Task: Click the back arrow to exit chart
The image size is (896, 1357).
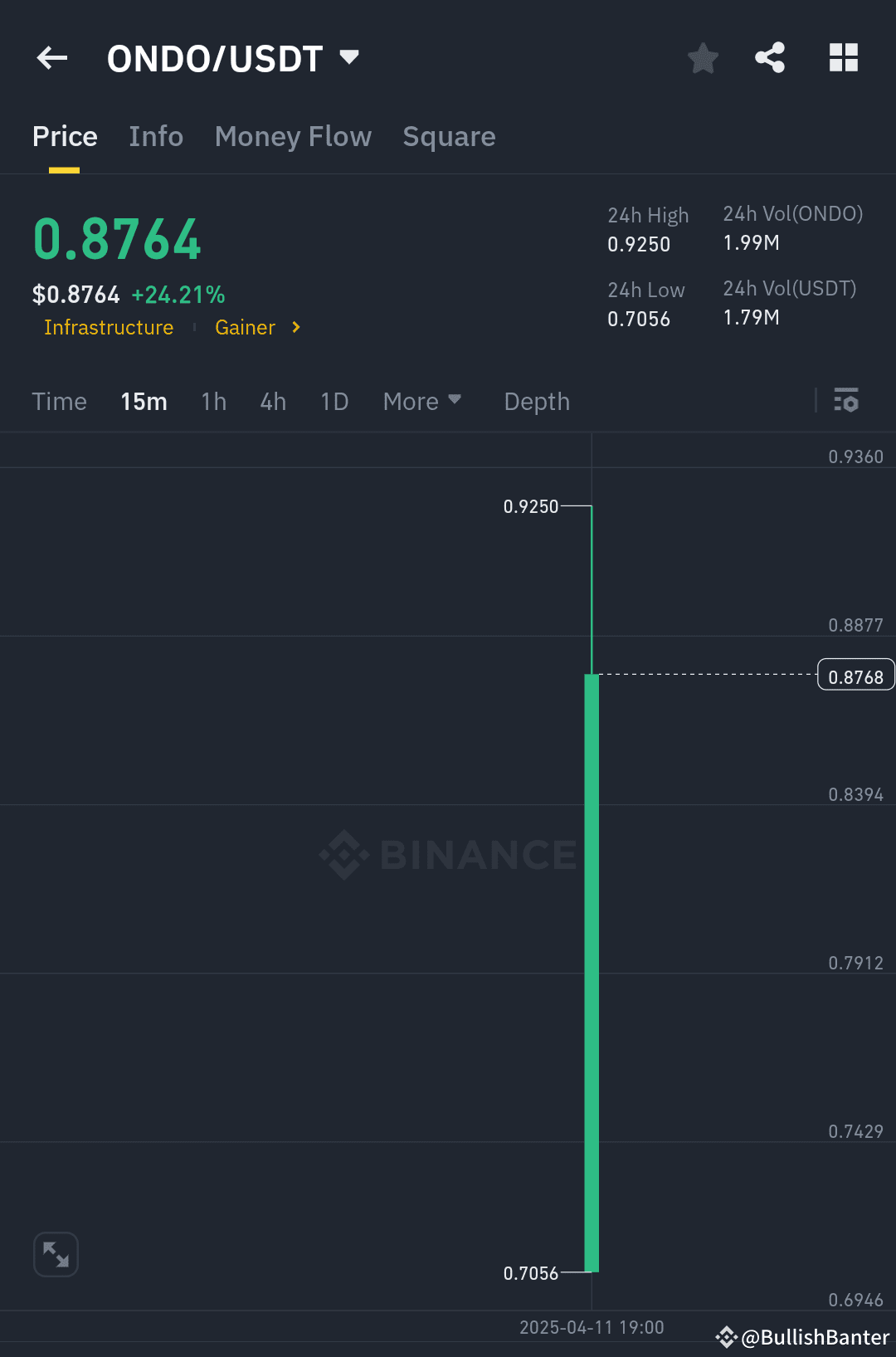Action: 51,58
